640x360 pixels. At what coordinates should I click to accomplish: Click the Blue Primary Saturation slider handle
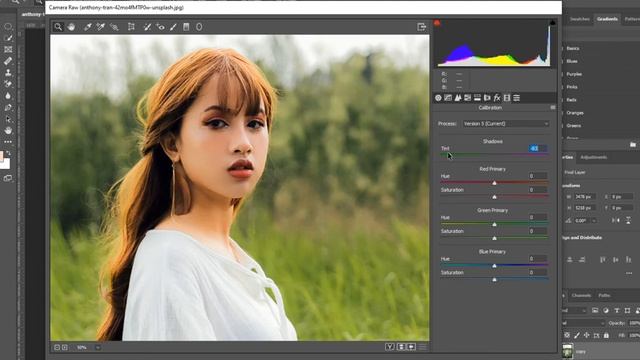pos(494,280)
